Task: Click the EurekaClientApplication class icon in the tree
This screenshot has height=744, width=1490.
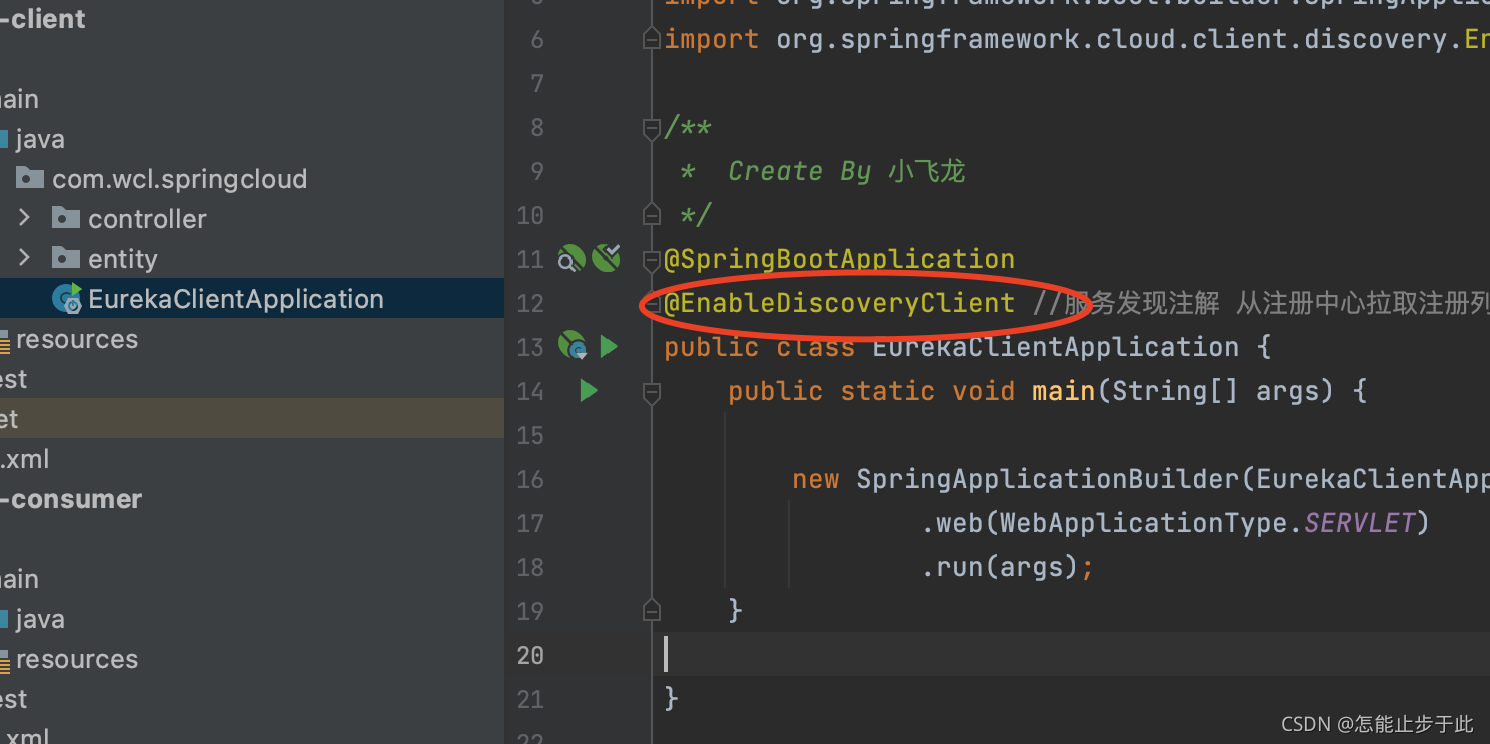Action: click(x=68, y=298)
